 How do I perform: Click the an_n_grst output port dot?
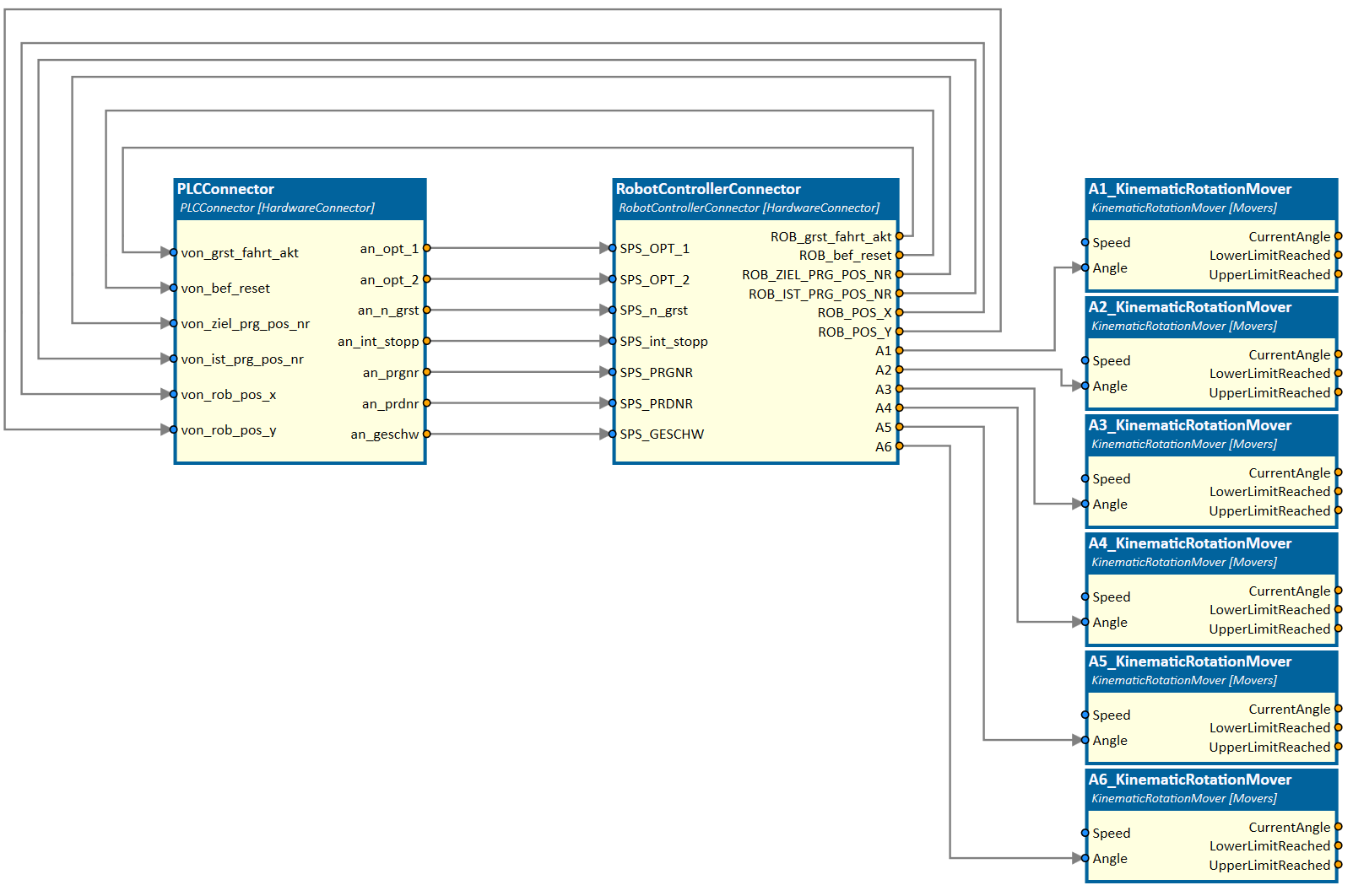pyautogui.click(x=426, y=310)
